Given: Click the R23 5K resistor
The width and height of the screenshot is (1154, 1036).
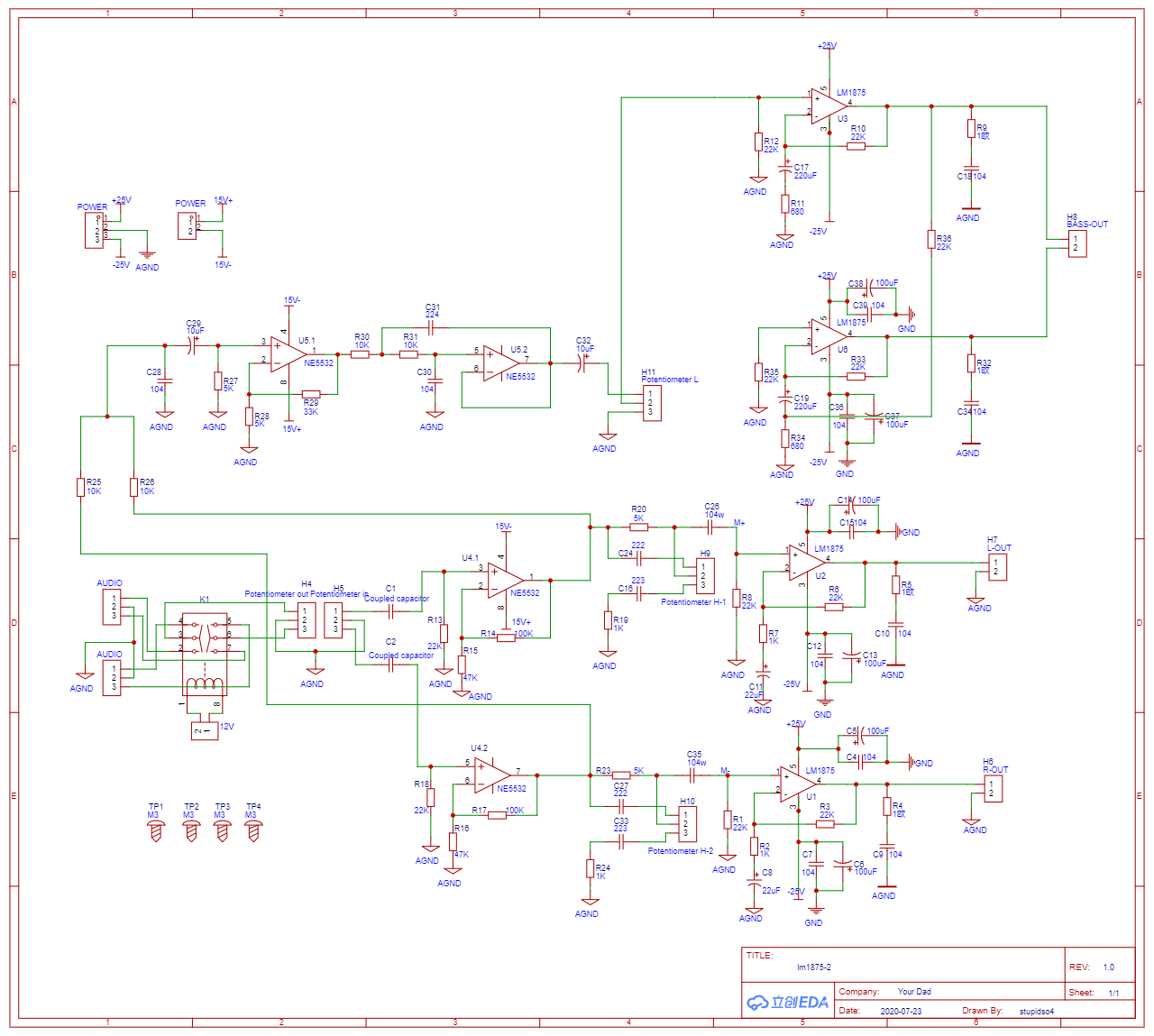Looking at the screenshot, I should 621,775.
